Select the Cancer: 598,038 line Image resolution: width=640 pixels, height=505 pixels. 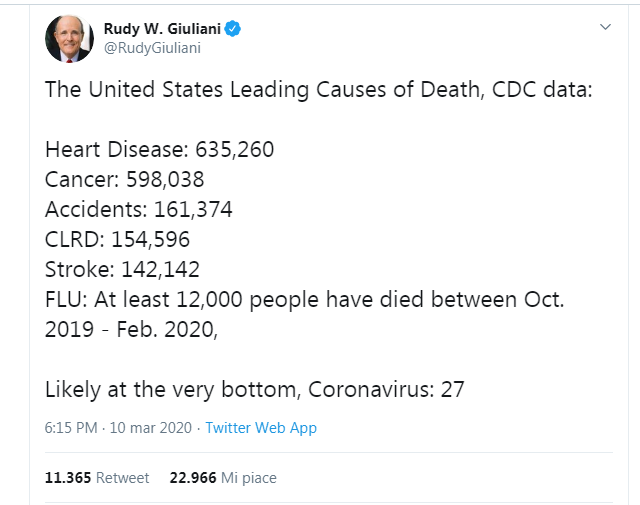(124, 180)
